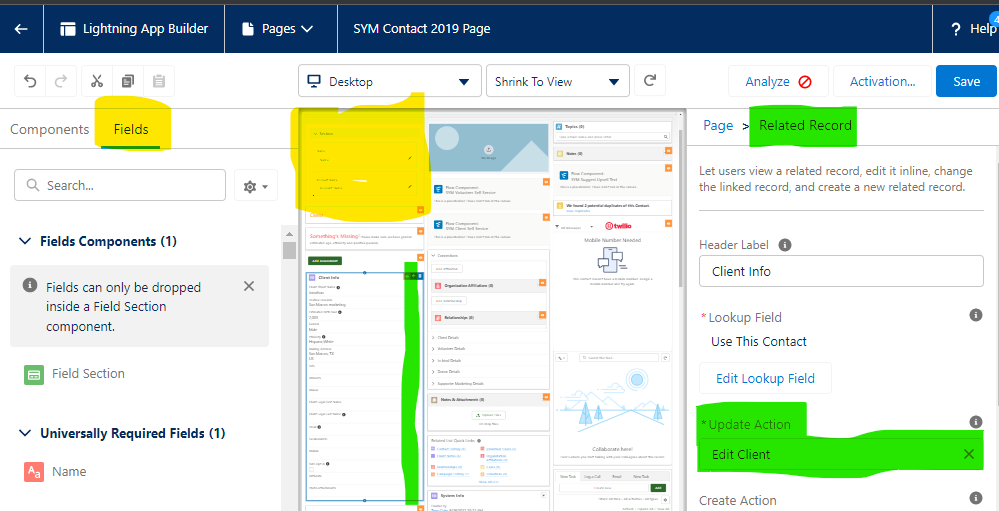Select profile banner image on canvas
The image size is (999, 511).
pos(488,148)
